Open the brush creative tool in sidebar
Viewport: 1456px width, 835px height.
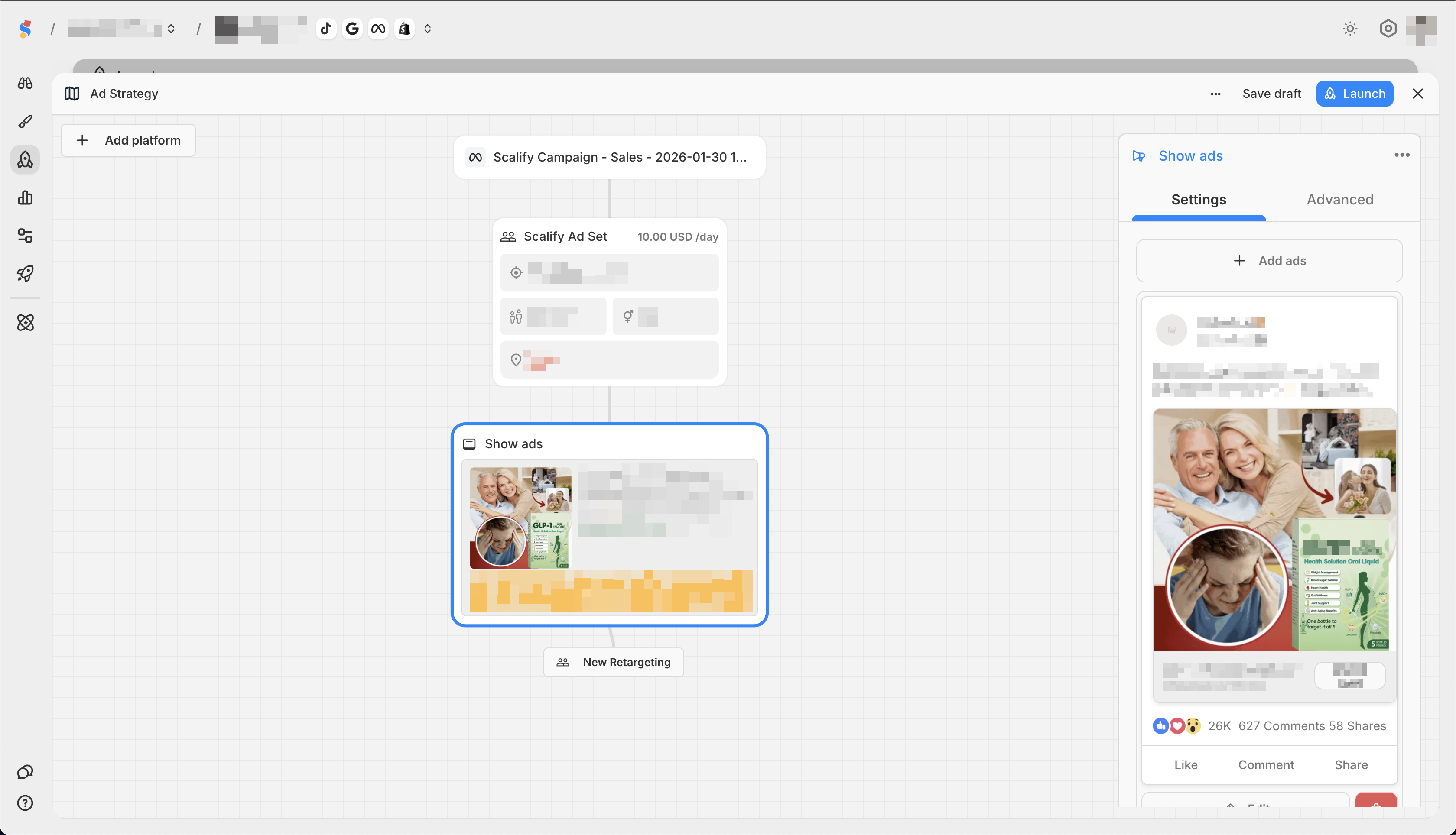point(25,122)
